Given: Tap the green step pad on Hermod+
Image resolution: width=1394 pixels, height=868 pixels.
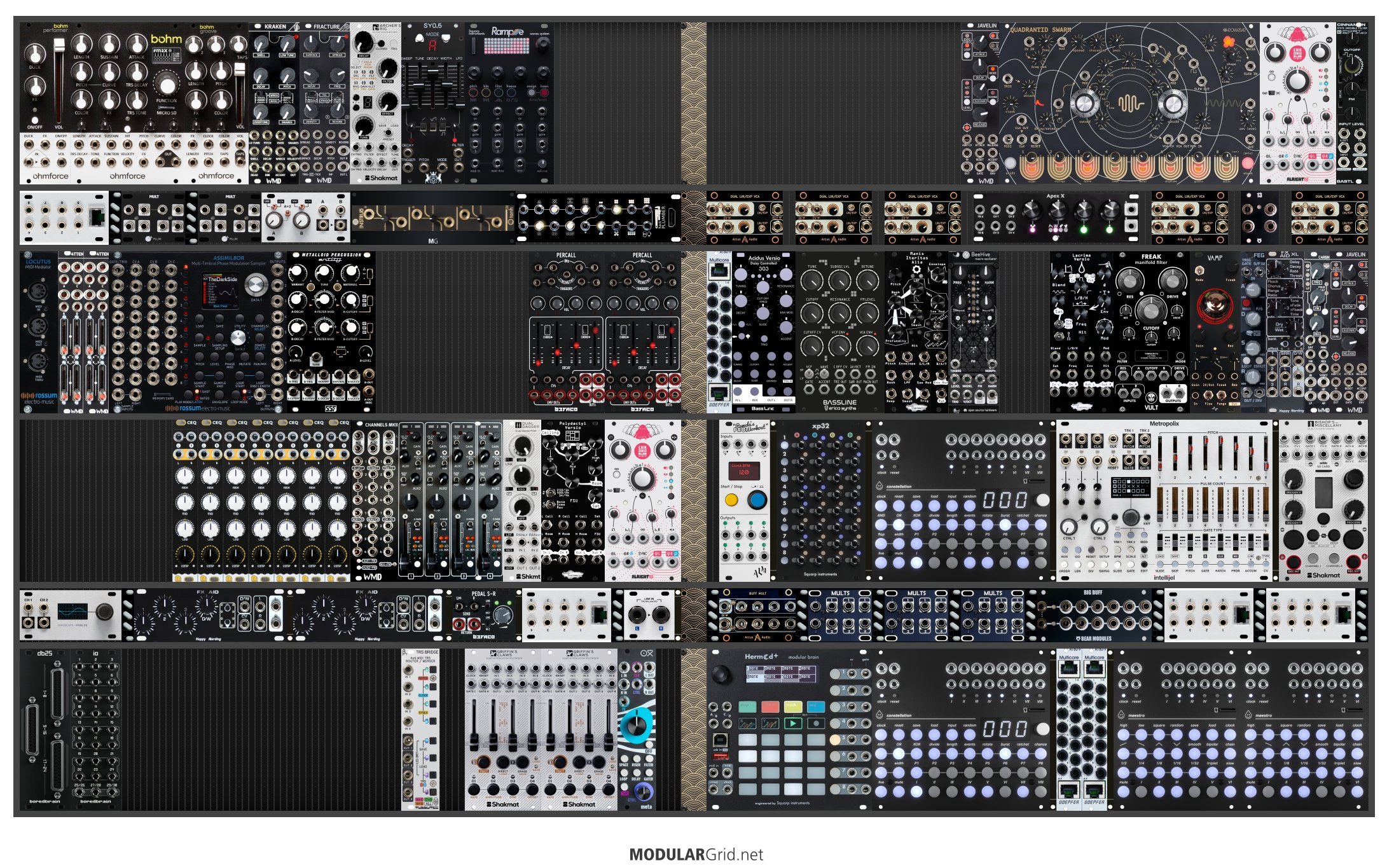Looking at the screenshot, I should point(747,706).
